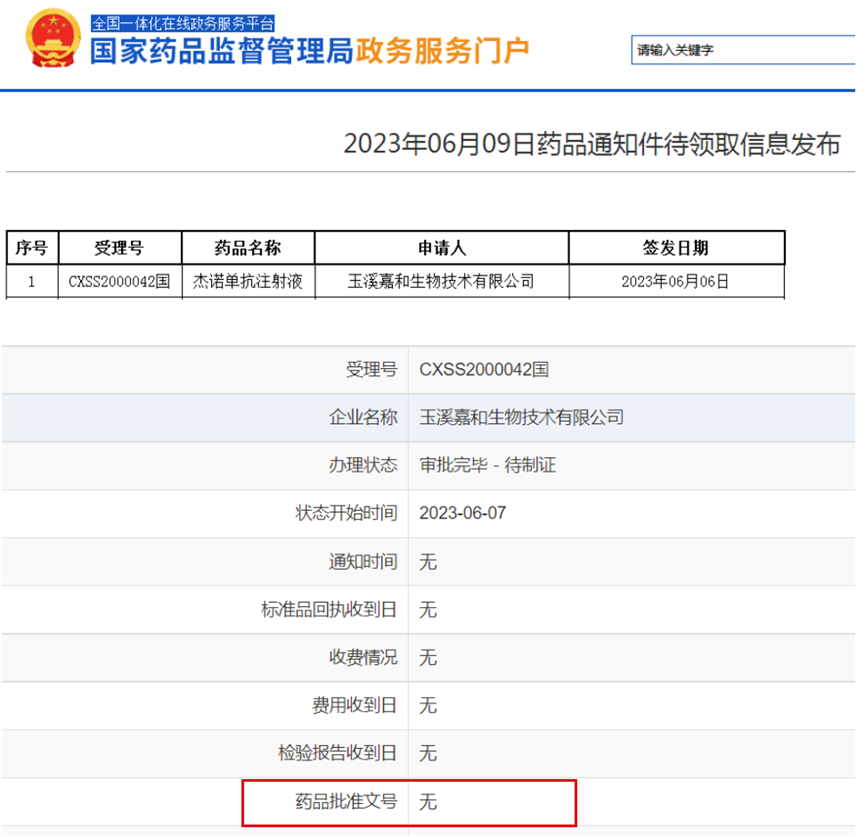The height and width of the screenshot is (837, 865).
Task: Click the 审批完毕 - 待制证 status value
Action: 487,465
